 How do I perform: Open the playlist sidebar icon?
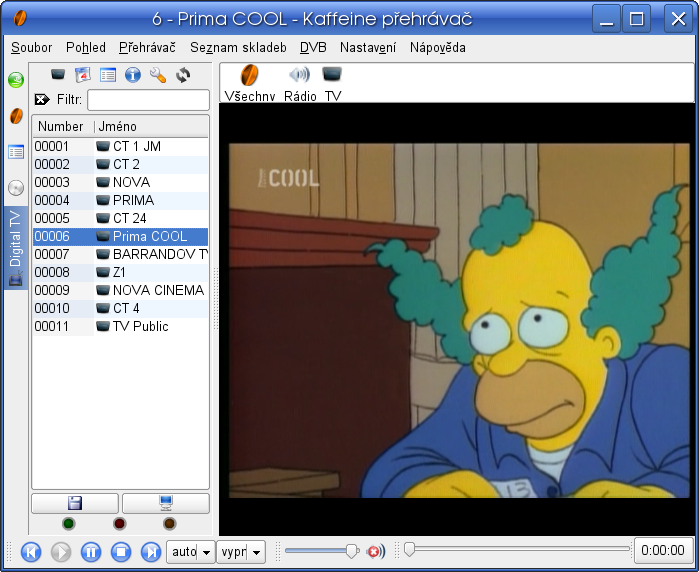pyautogui.click(x=16, y=152)
